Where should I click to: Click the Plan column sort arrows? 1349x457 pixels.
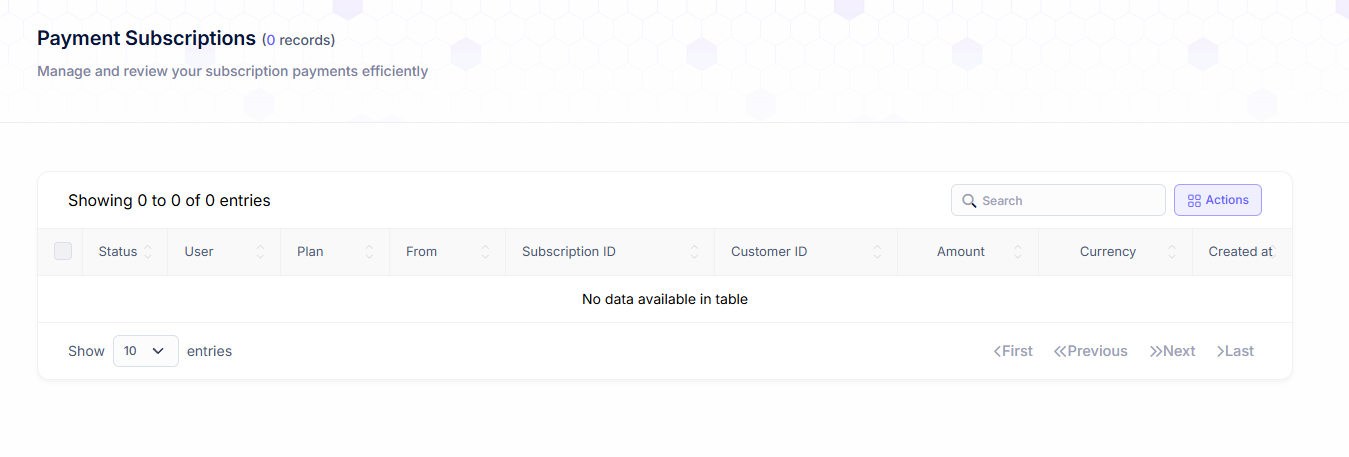tap(369, 252)
